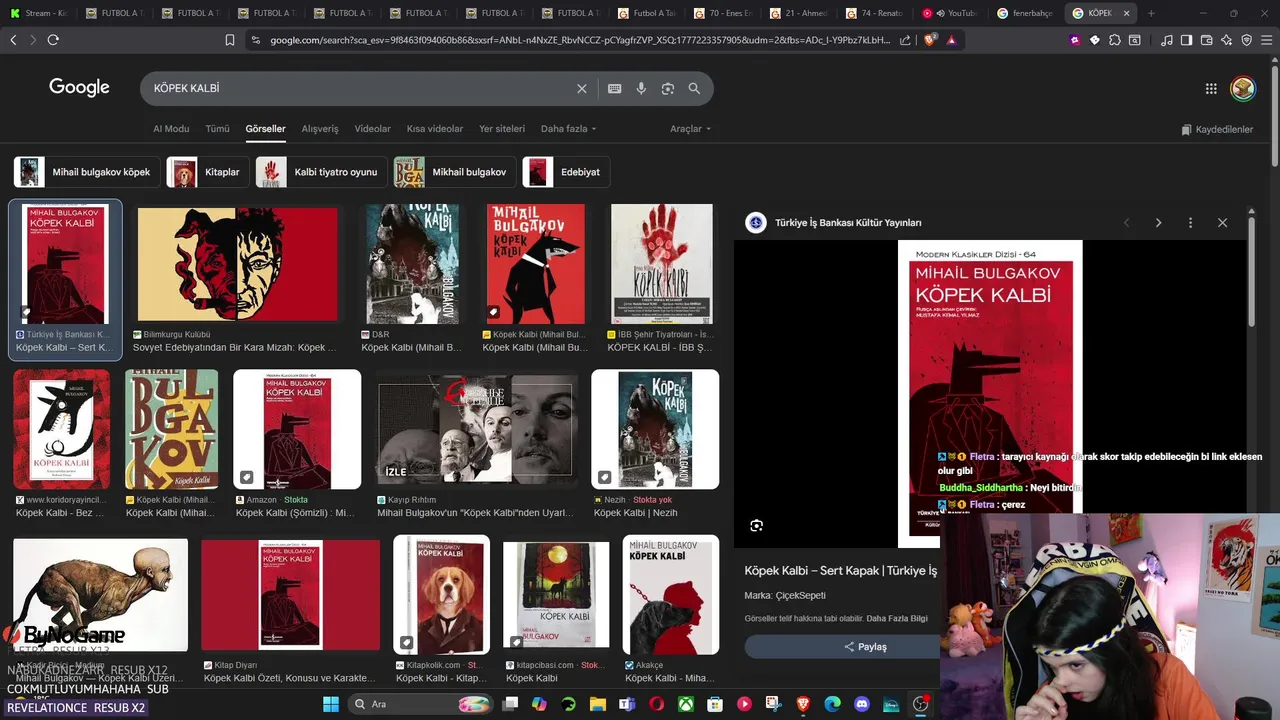Open the Akakçe Köpek Kalbi cover thumbnail
The height and width of the screenshot is (720, 1280).
point(670,595)
